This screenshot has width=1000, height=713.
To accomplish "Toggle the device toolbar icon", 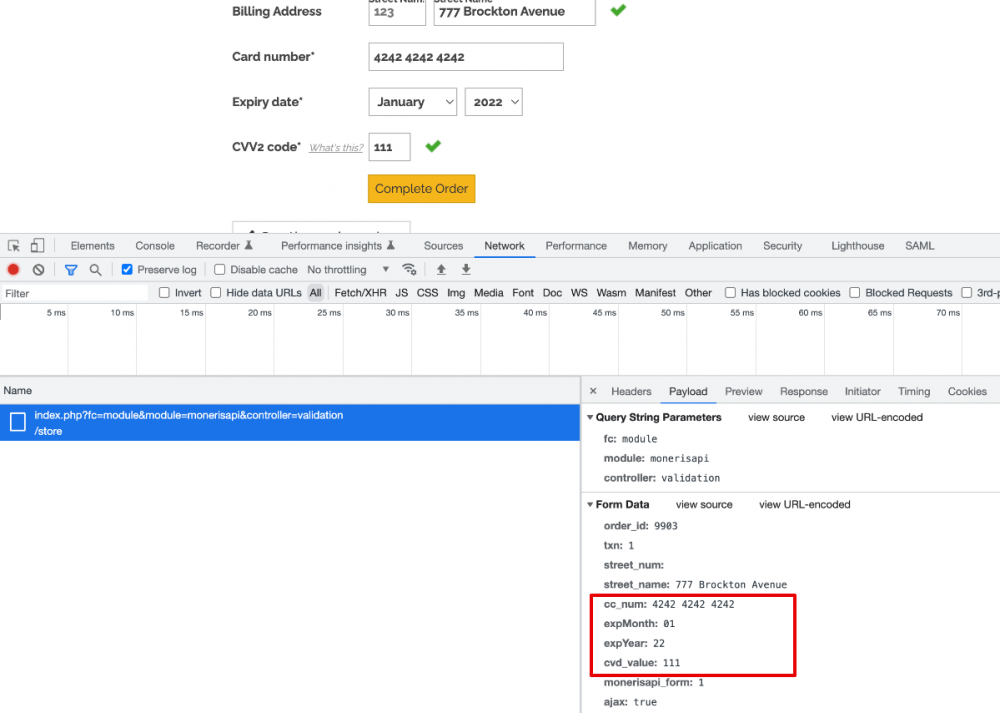I will click(37, 246).
